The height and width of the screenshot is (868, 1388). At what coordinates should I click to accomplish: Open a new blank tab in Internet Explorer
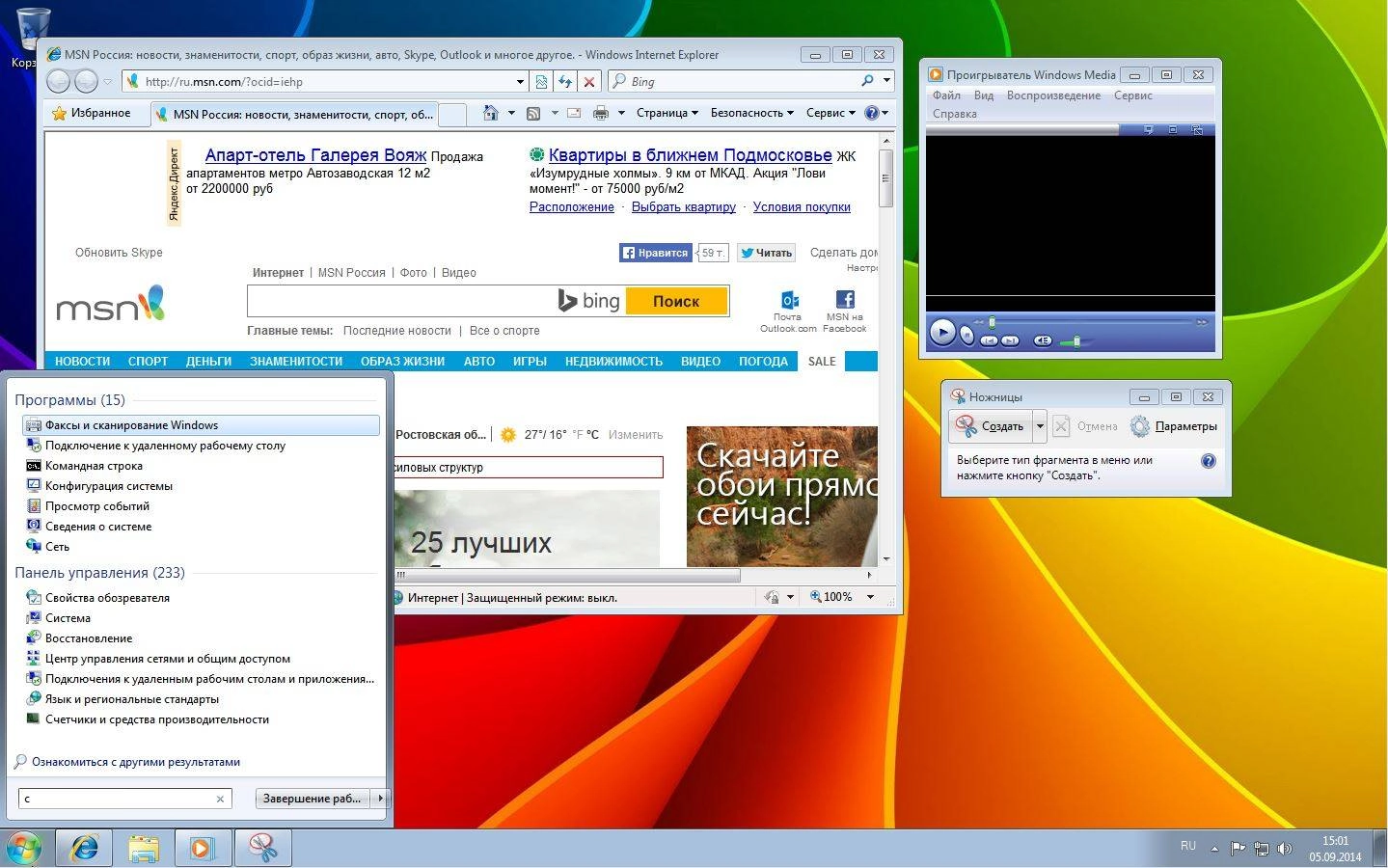(x=451, y=114)
